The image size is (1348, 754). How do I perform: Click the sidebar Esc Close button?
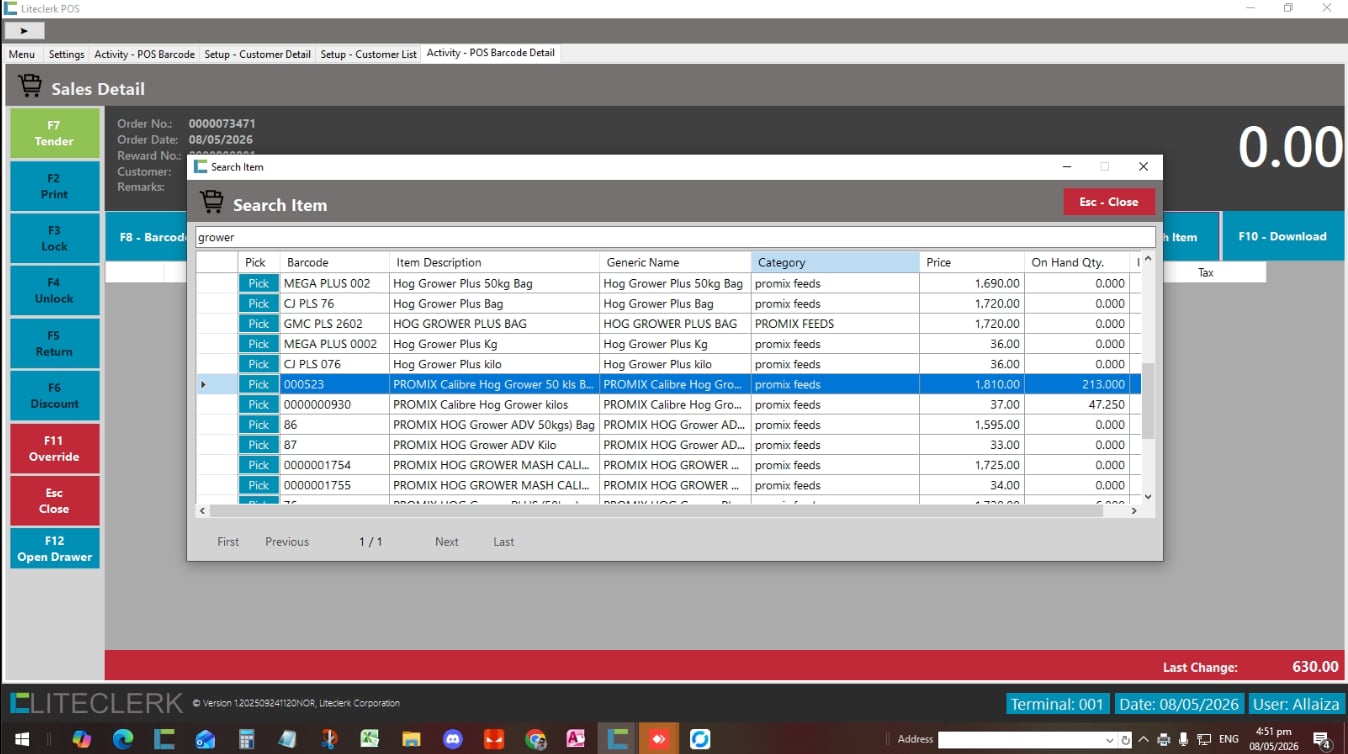(x=54, y=501)
